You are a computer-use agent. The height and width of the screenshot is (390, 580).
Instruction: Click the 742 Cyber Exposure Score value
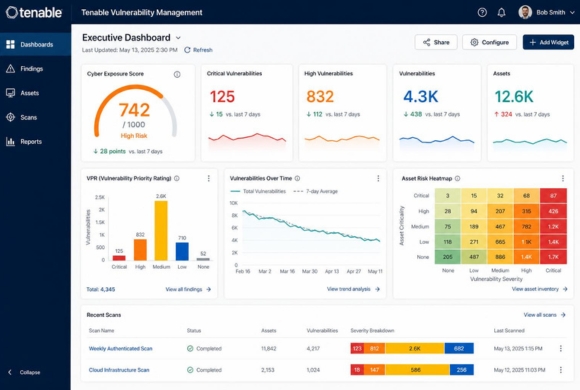pyautogui.click(x=134, y=110)
